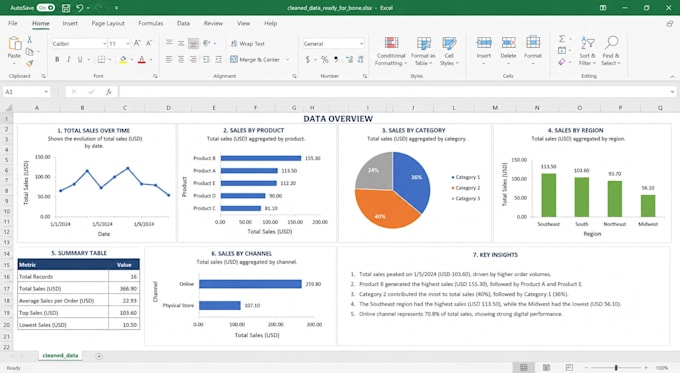Screen dimensions: 680x373
Task: Click the AutoSum sigma icon
Action: [562, 39]
